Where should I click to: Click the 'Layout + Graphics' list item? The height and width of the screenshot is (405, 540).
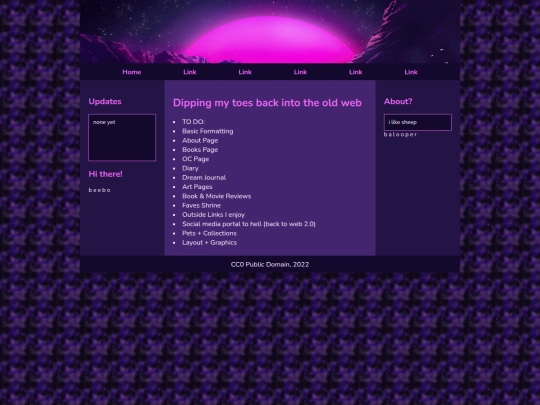pos(209,243)
